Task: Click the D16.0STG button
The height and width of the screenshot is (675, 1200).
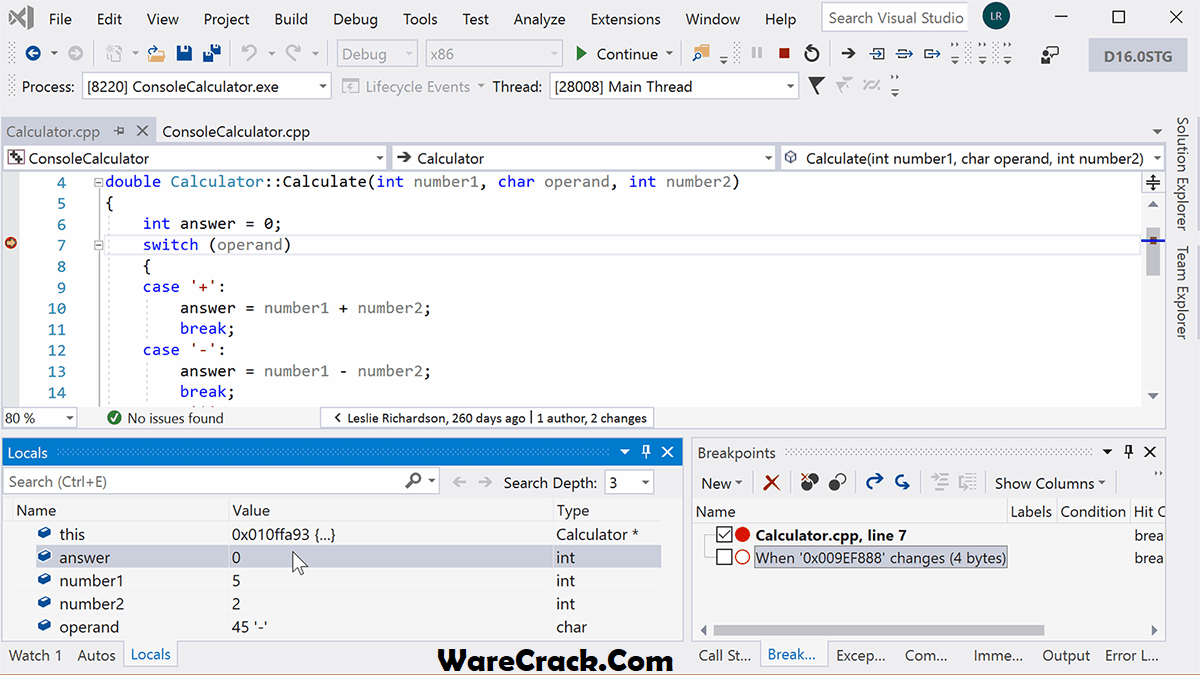Action: point(1137,56)
